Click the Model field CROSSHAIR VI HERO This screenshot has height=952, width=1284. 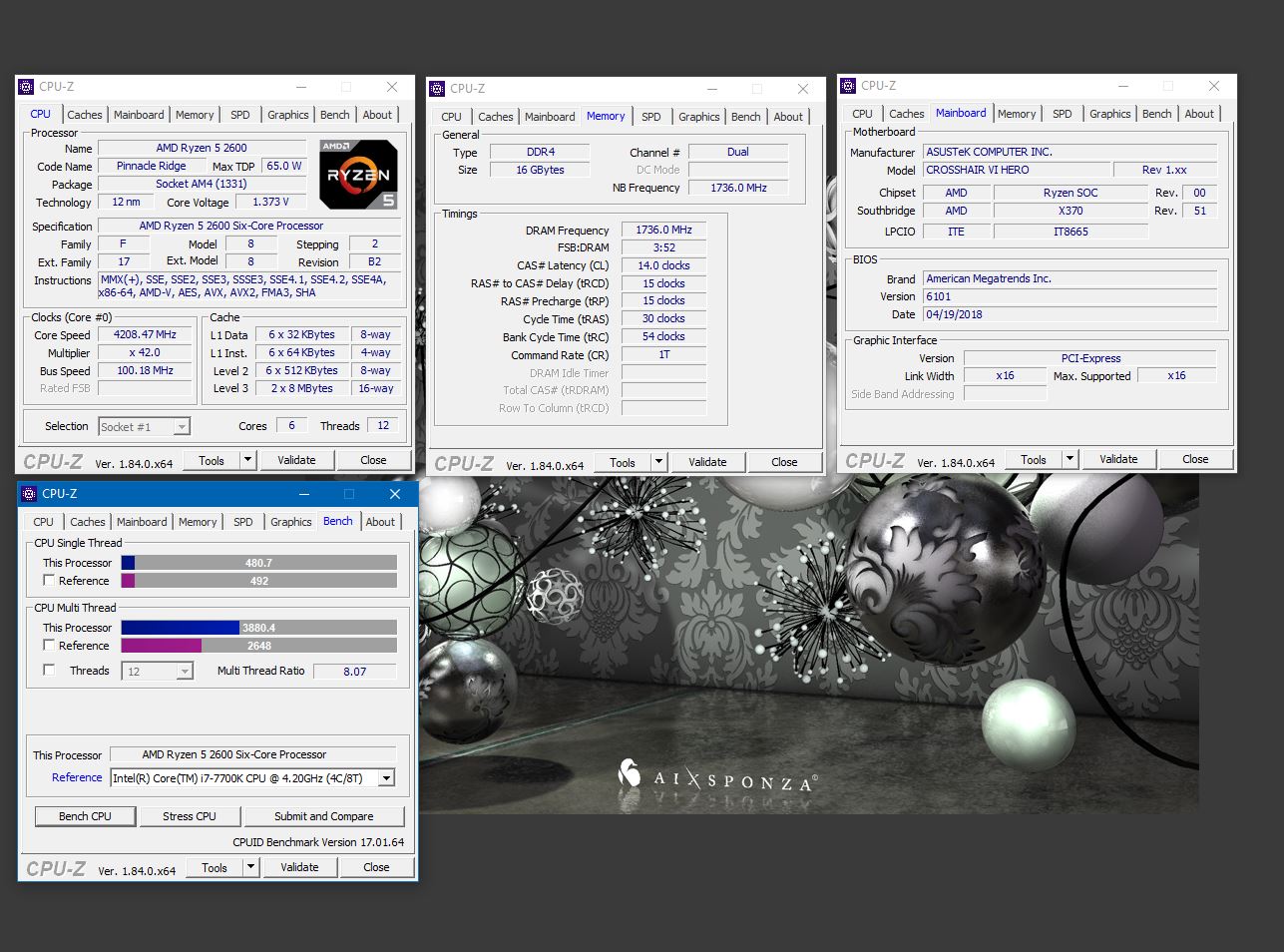(1016, 171)
